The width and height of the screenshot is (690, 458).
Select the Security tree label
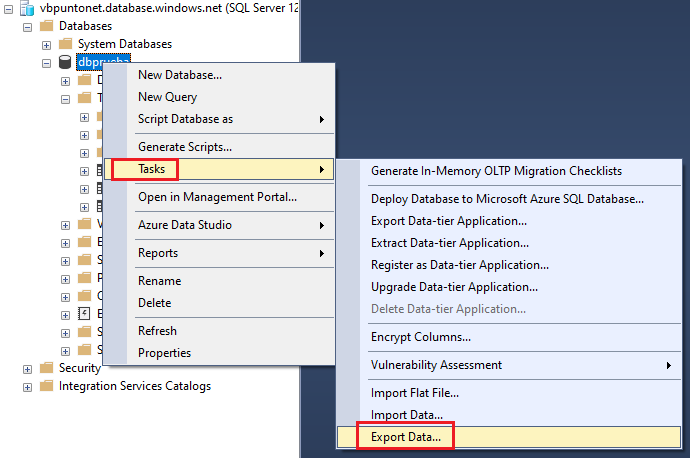coord(80,368)
